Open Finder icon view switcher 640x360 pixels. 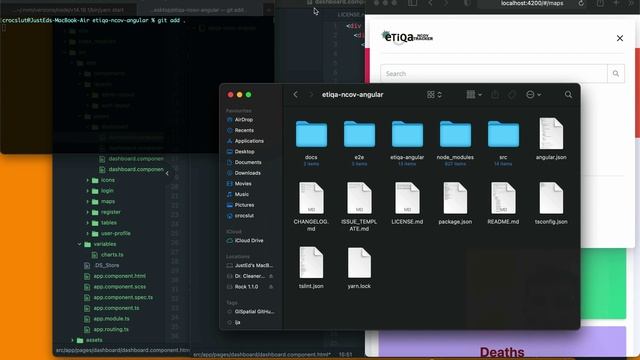click(x=434, y=95)
